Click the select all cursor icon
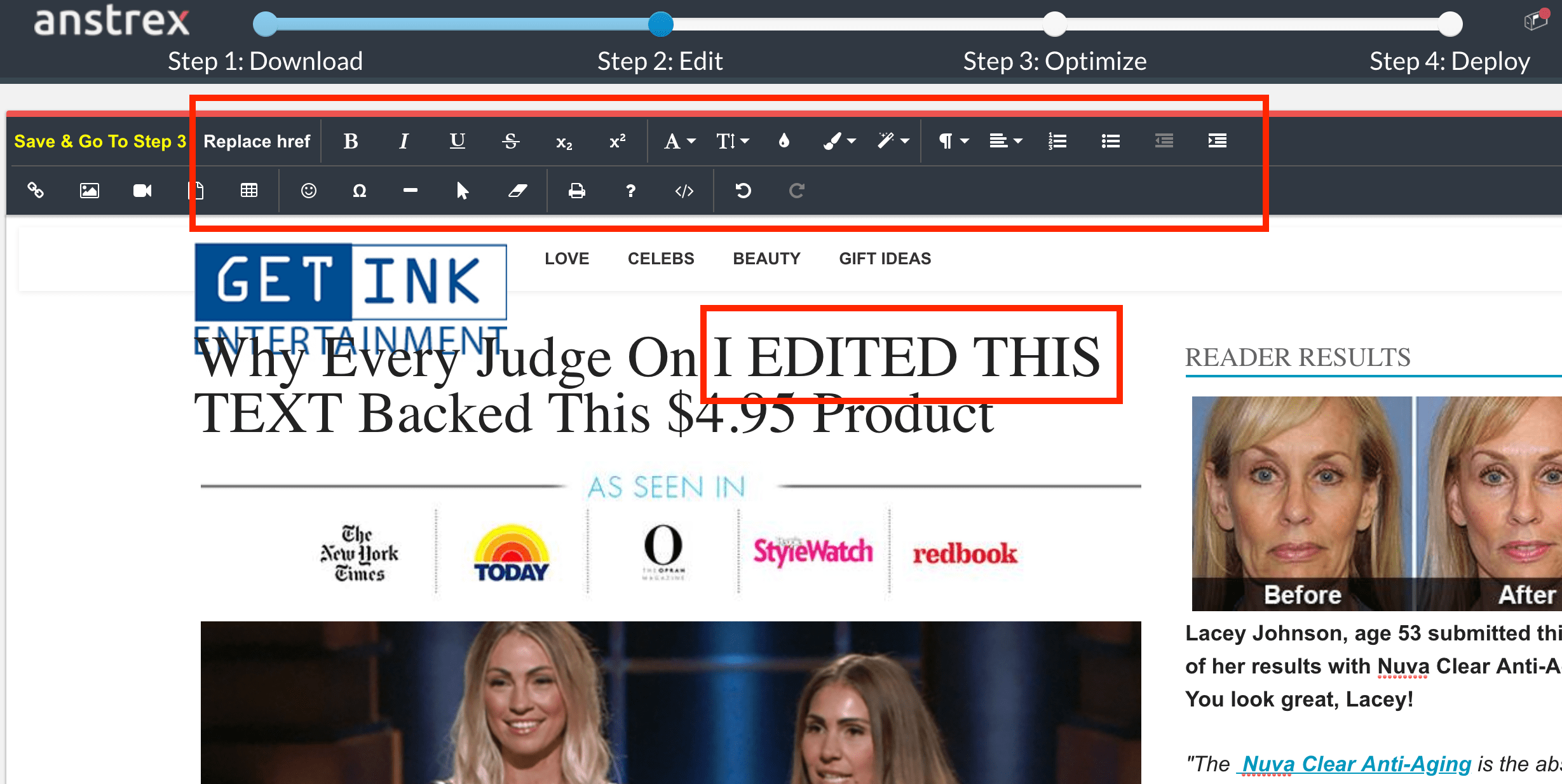The width and height of the screenshot is (1562, 784). (463, 191)
